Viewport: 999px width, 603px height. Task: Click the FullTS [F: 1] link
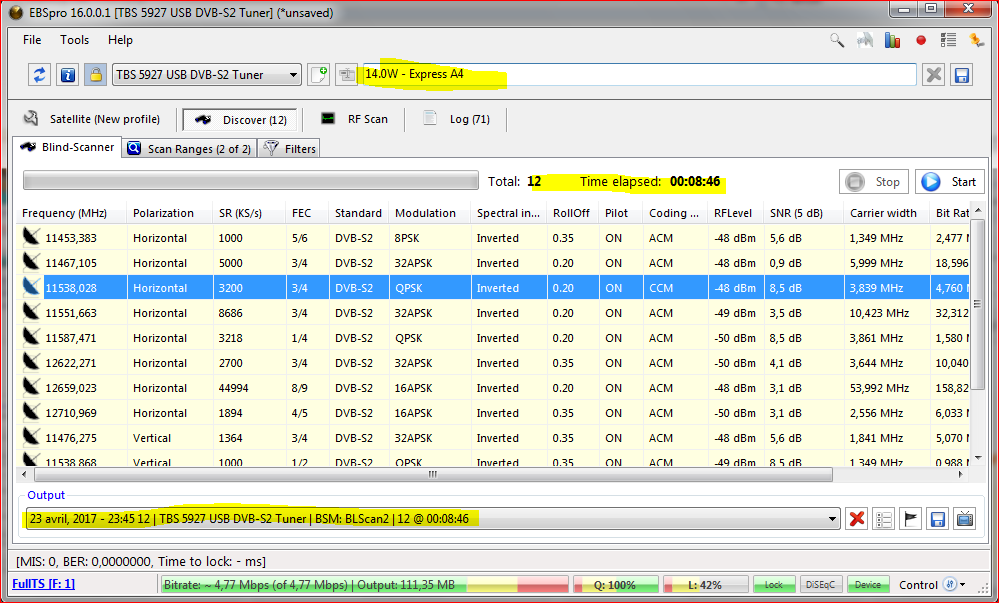click(x=43, y=584)
